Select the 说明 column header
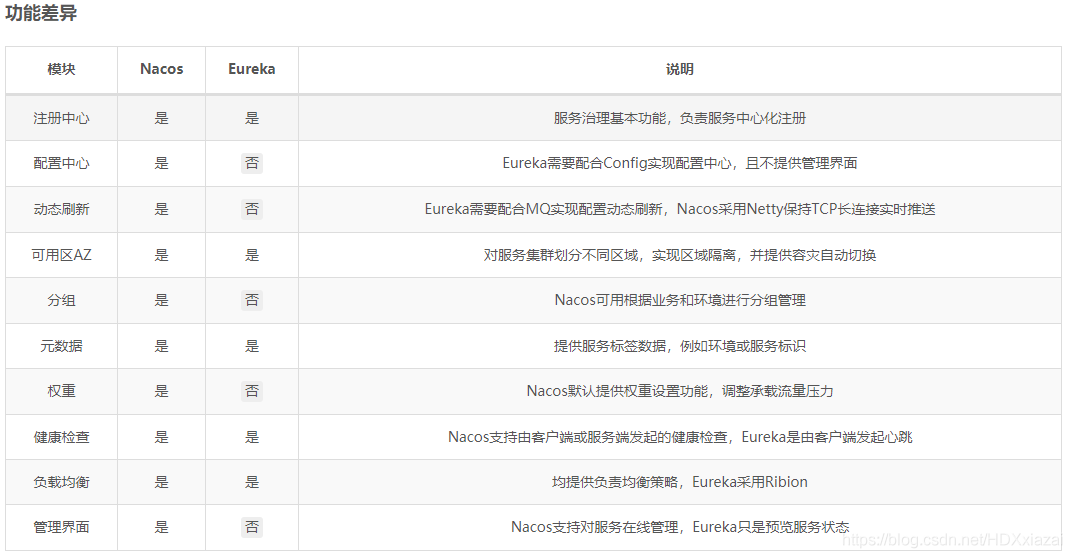 coord(680,69)
